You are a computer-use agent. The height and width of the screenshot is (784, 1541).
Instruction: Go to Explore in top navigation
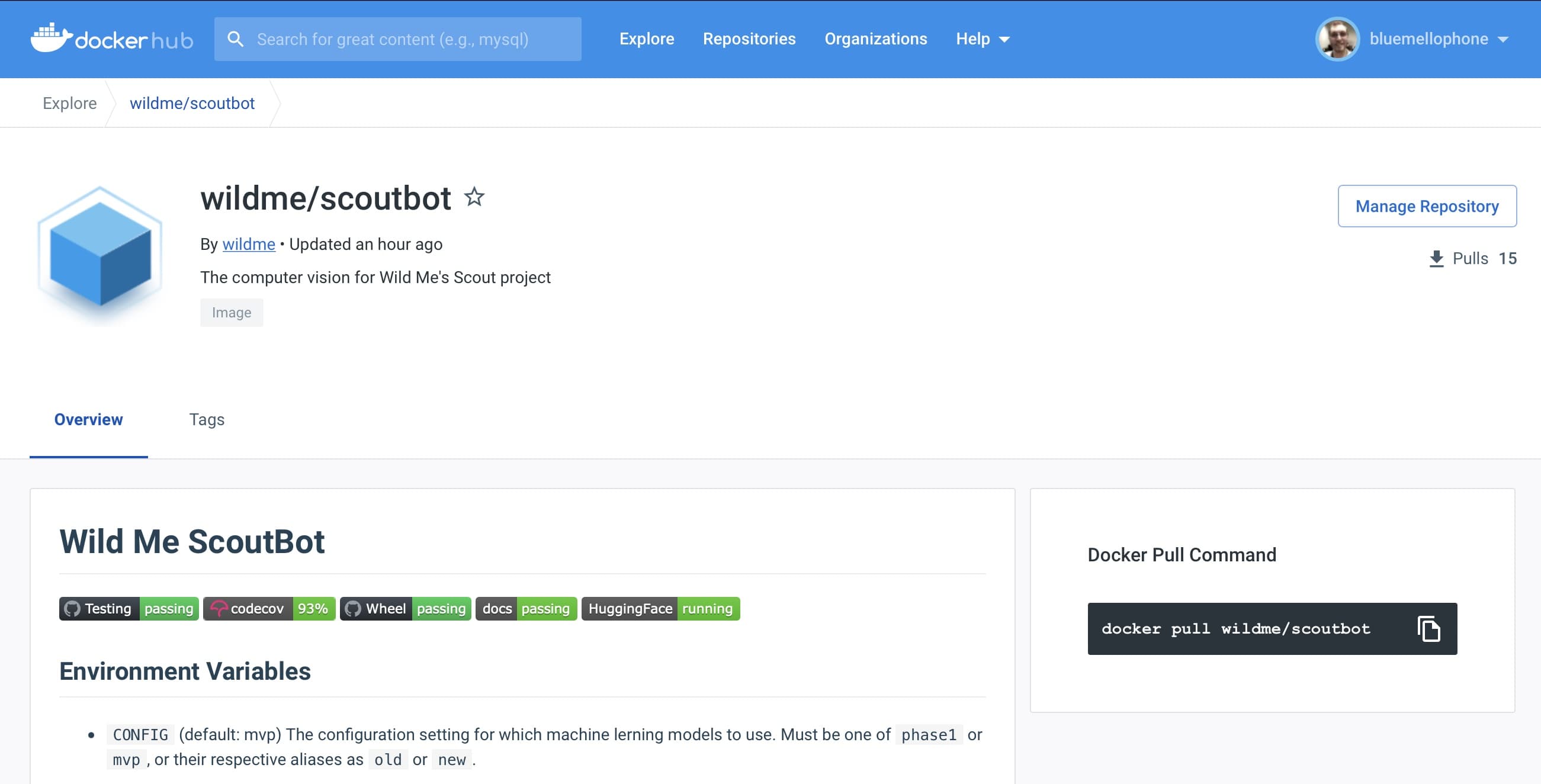click(646, 39)
